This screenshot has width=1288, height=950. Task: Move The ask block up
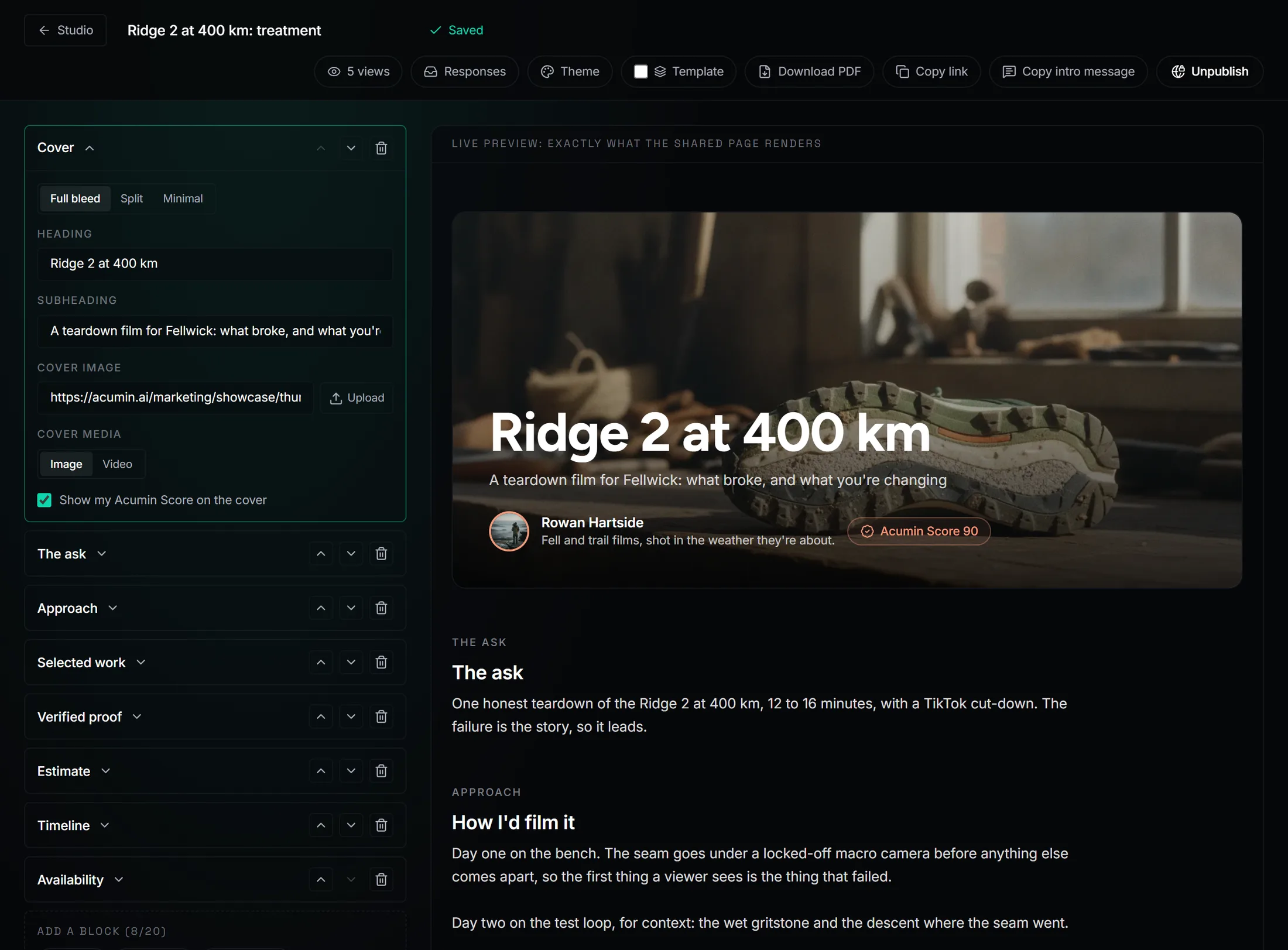[x=321, y=554]
